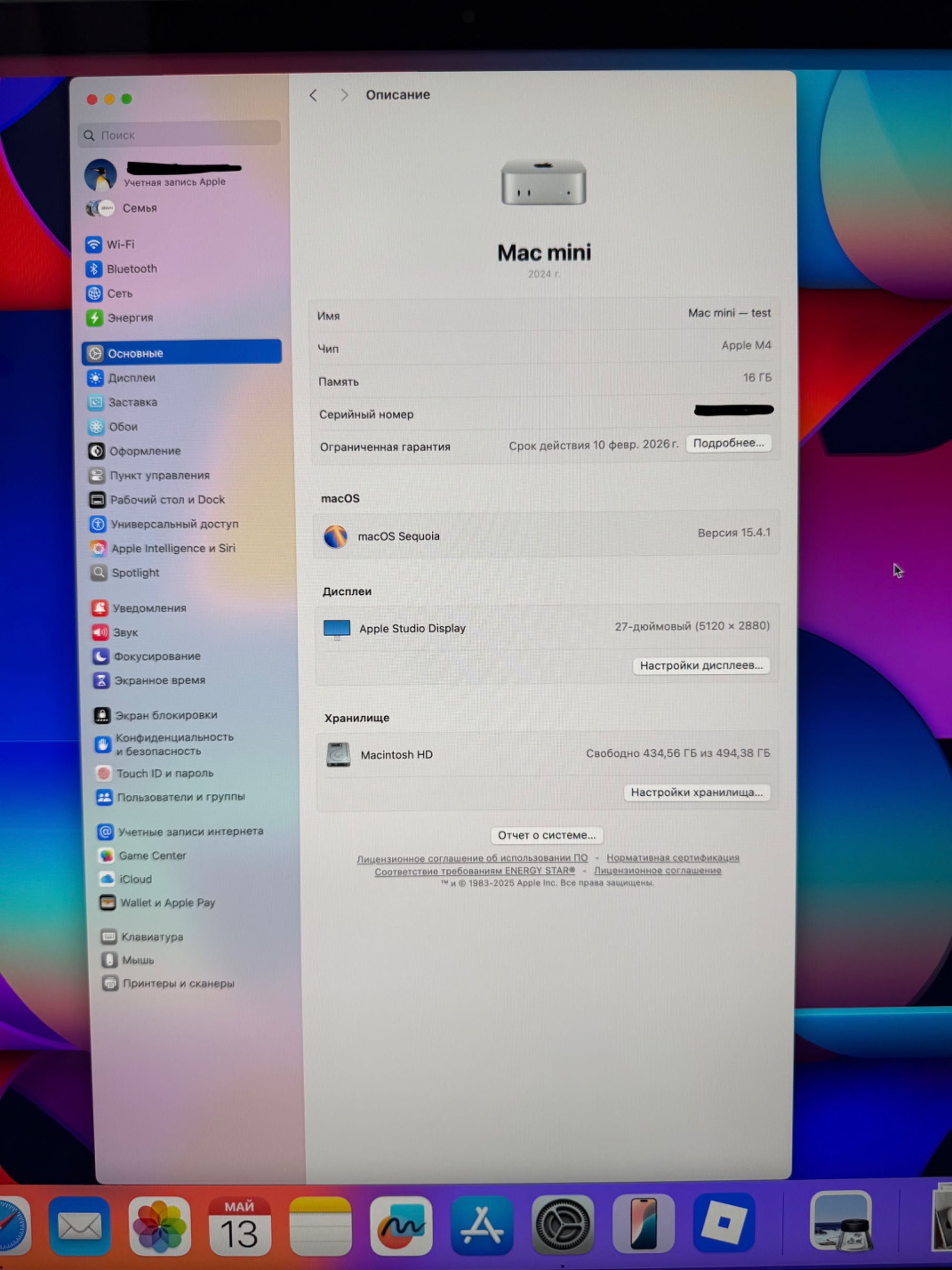Open Учетная запись Apple profile

164,175
